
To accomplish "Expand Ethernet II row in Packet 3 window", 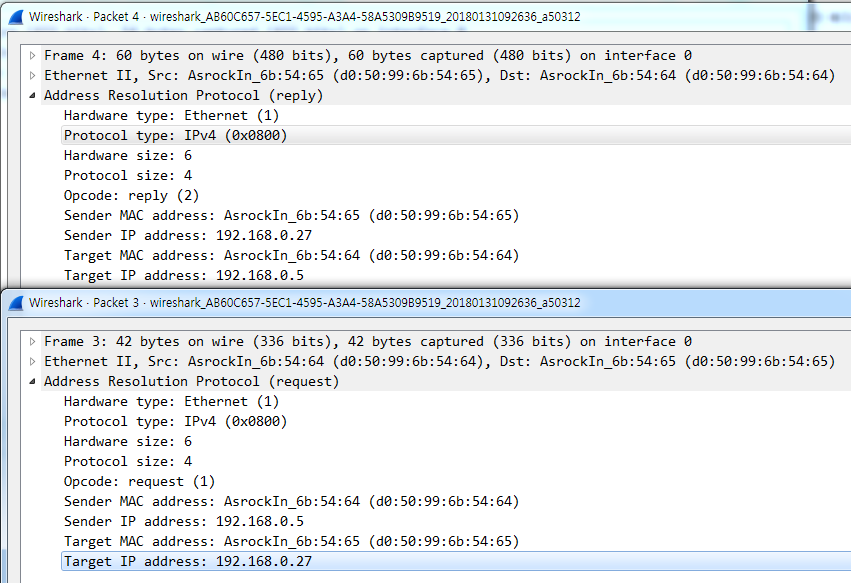I will 33,362.
